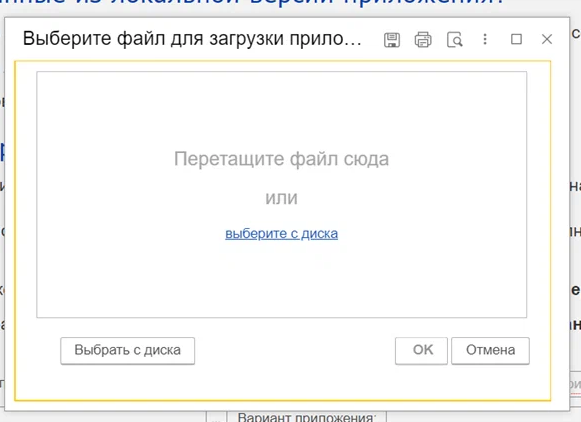Image resolution: width=581 pixels, height=422 pixels.
Task: Open the three-dot more actions menu
Action: 485,39
